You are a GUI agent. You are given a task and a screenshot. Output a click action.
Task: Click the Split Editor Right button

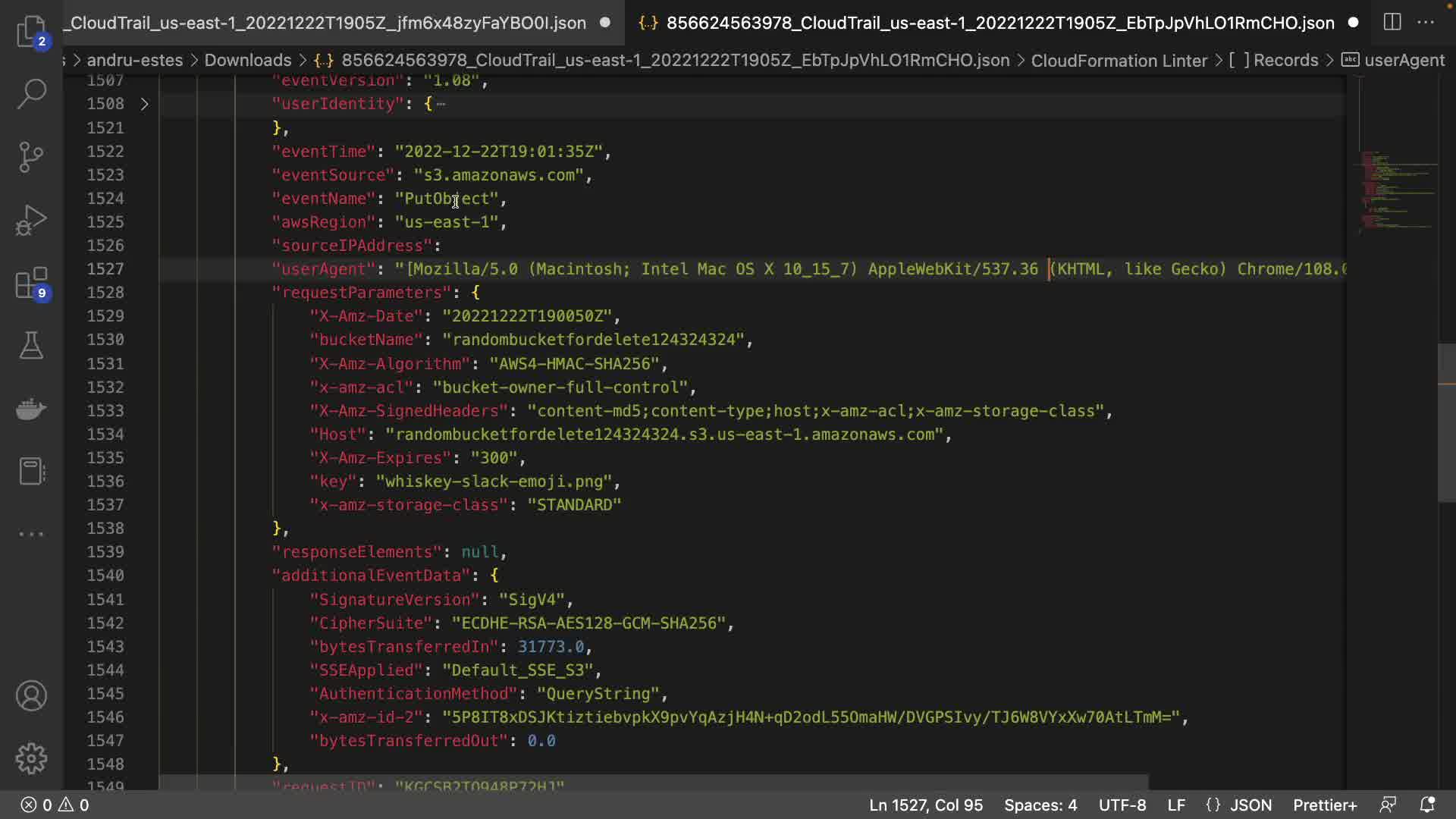tap(1392, 22)
